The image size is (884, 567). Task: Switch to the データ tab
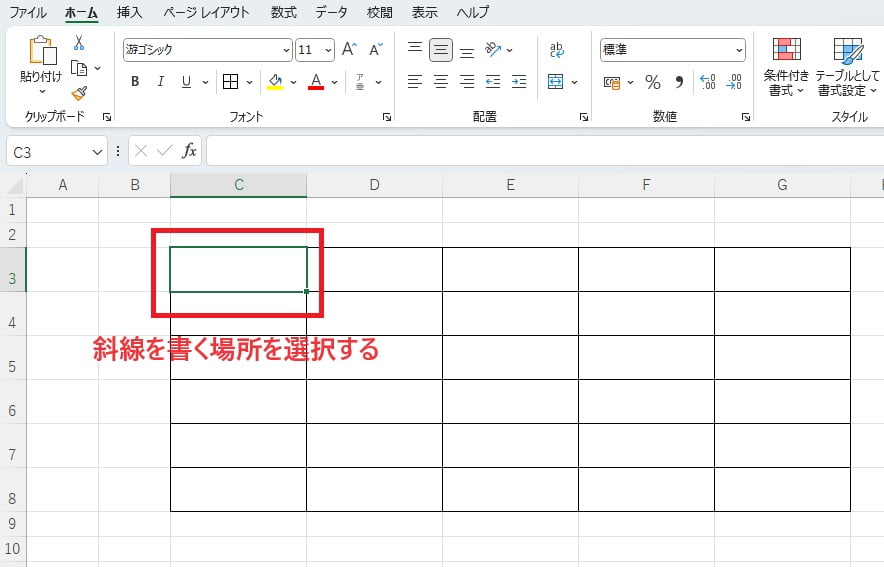pyautogui.click(x=332, y=12)
